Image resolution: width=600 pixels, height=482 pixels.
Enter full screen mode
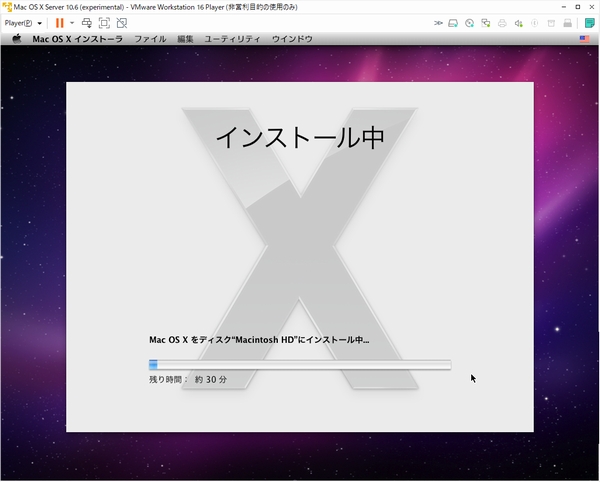[x=104, y=23]
